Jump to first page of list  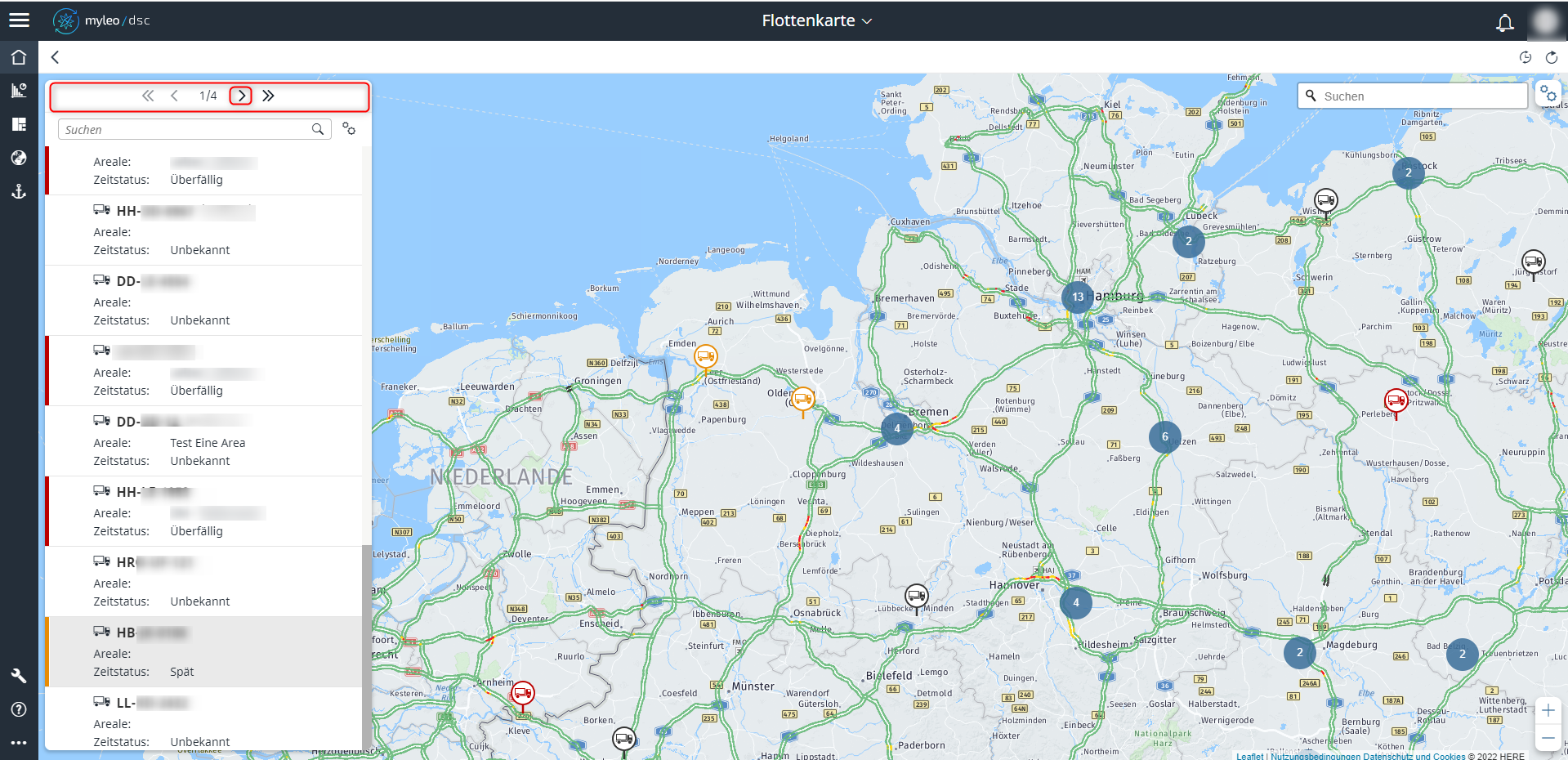point(148,96)
